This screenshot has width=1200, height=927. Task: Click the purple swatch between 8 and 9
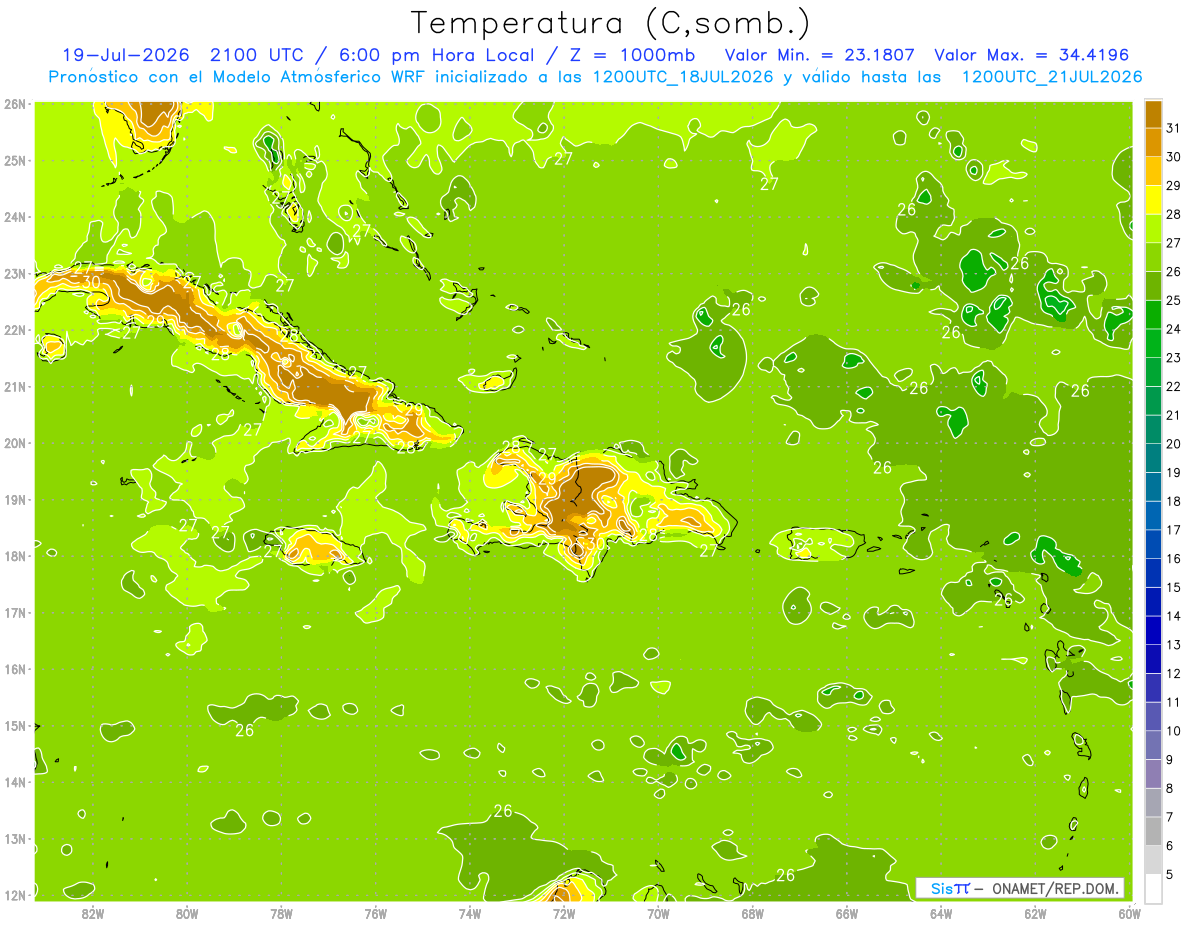tap(1153, 773)
